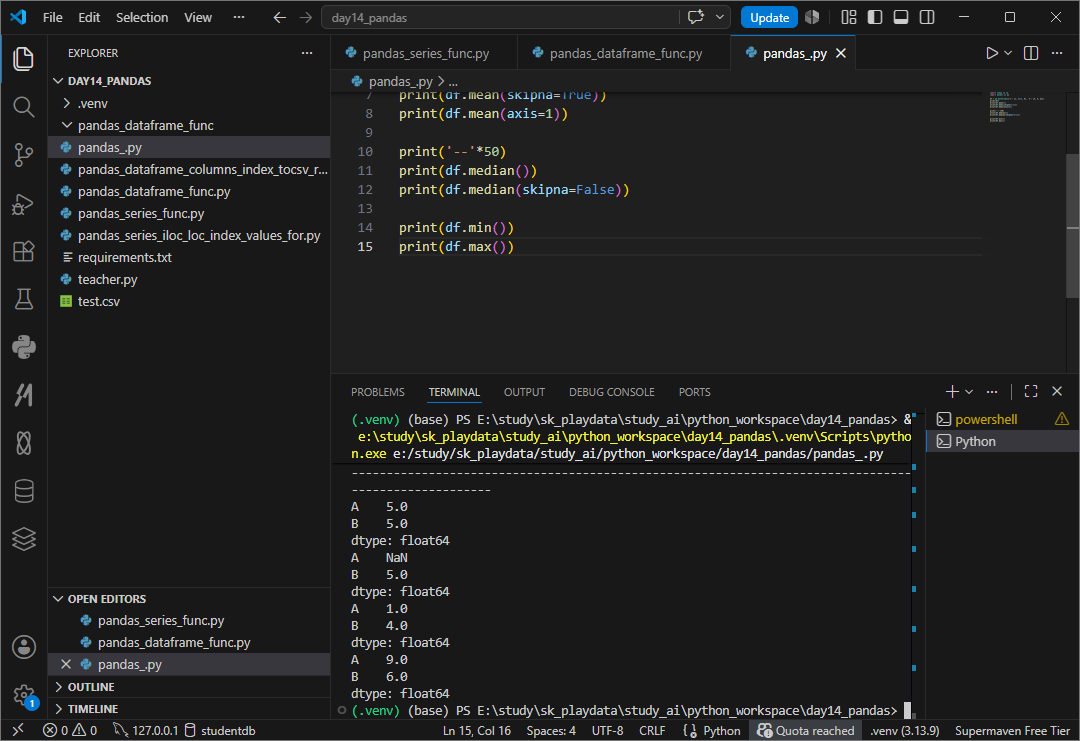This screenshot has height=741, width=1080.
Task: Go forward with navigation arrow
Action: [x=306, y=17]
